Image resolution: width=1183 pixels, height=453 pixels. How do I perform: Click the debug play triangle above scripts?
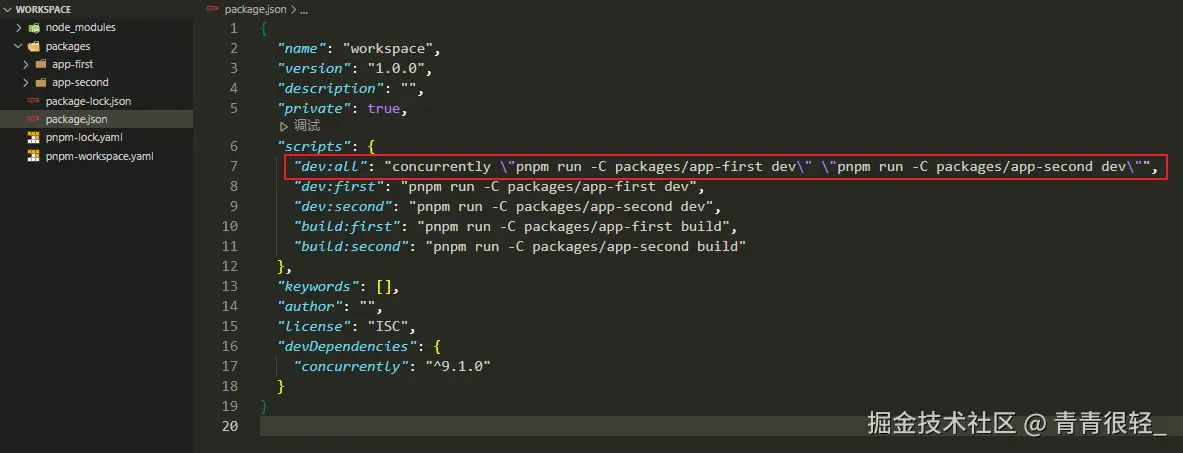[x=284, y=126]
